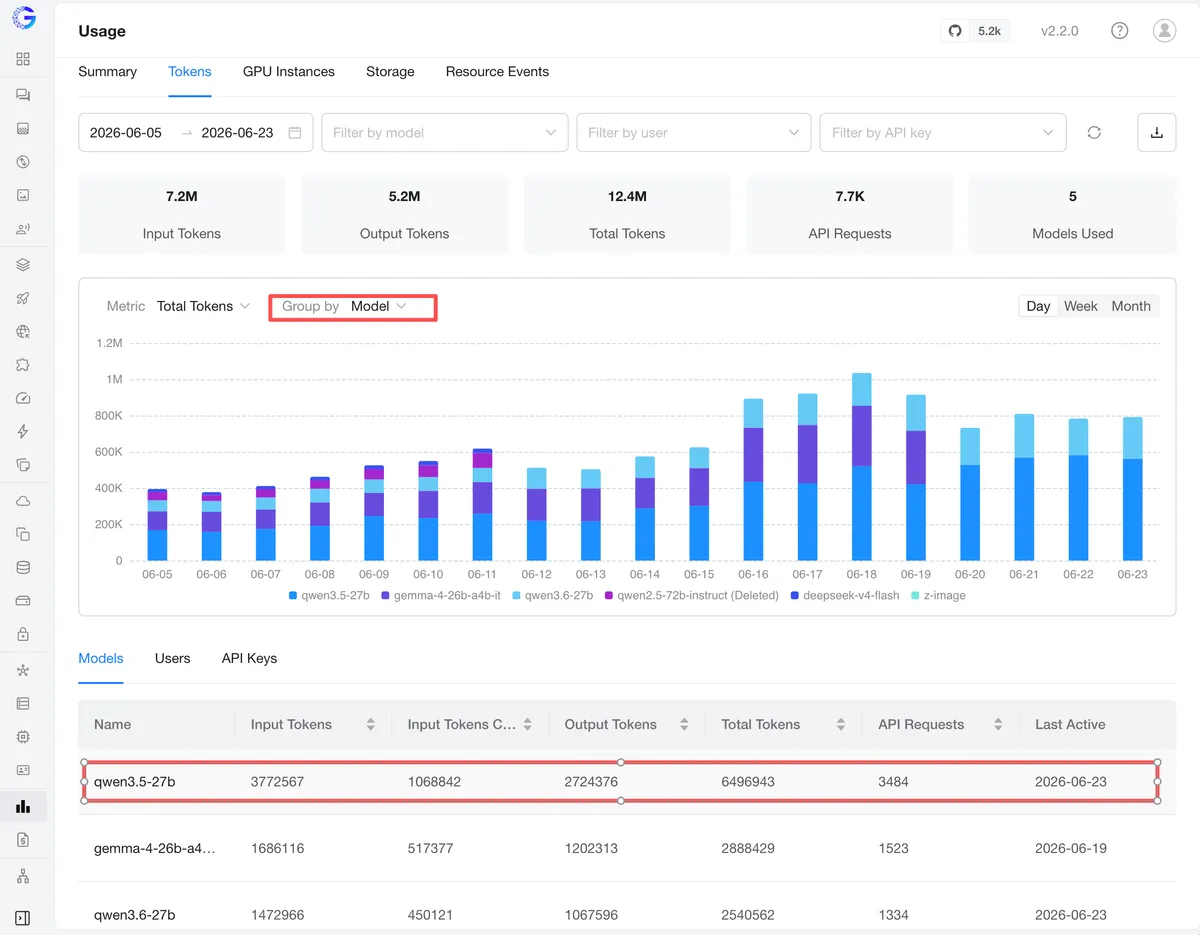Switch chart granularity to Week
The image size is (1200, 935).
click(1080, 306)
